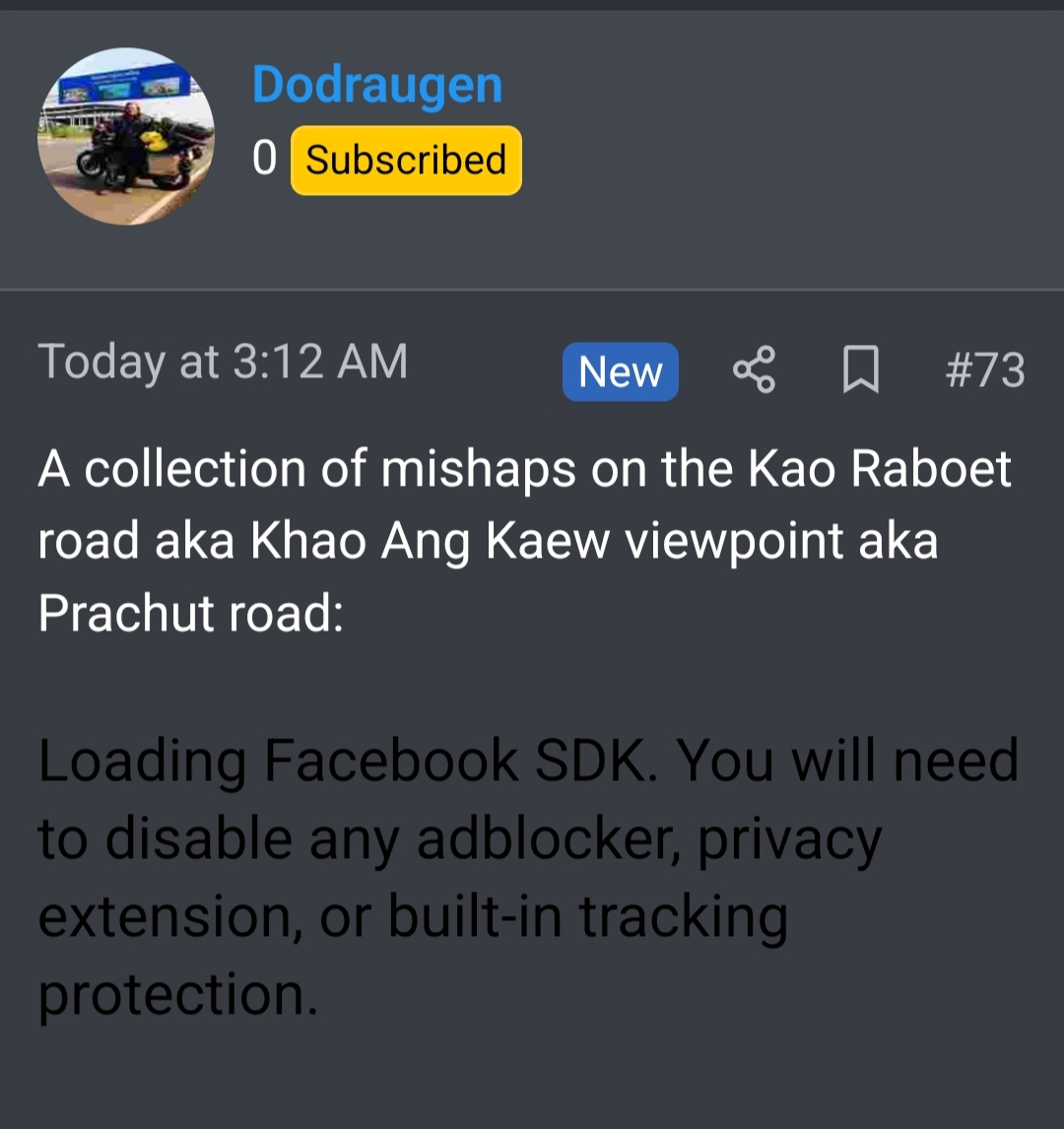The height and width of the screenshot is (1129, 1064).
Task: Click the divider line below the user header
Action: (x=532, y=291)
